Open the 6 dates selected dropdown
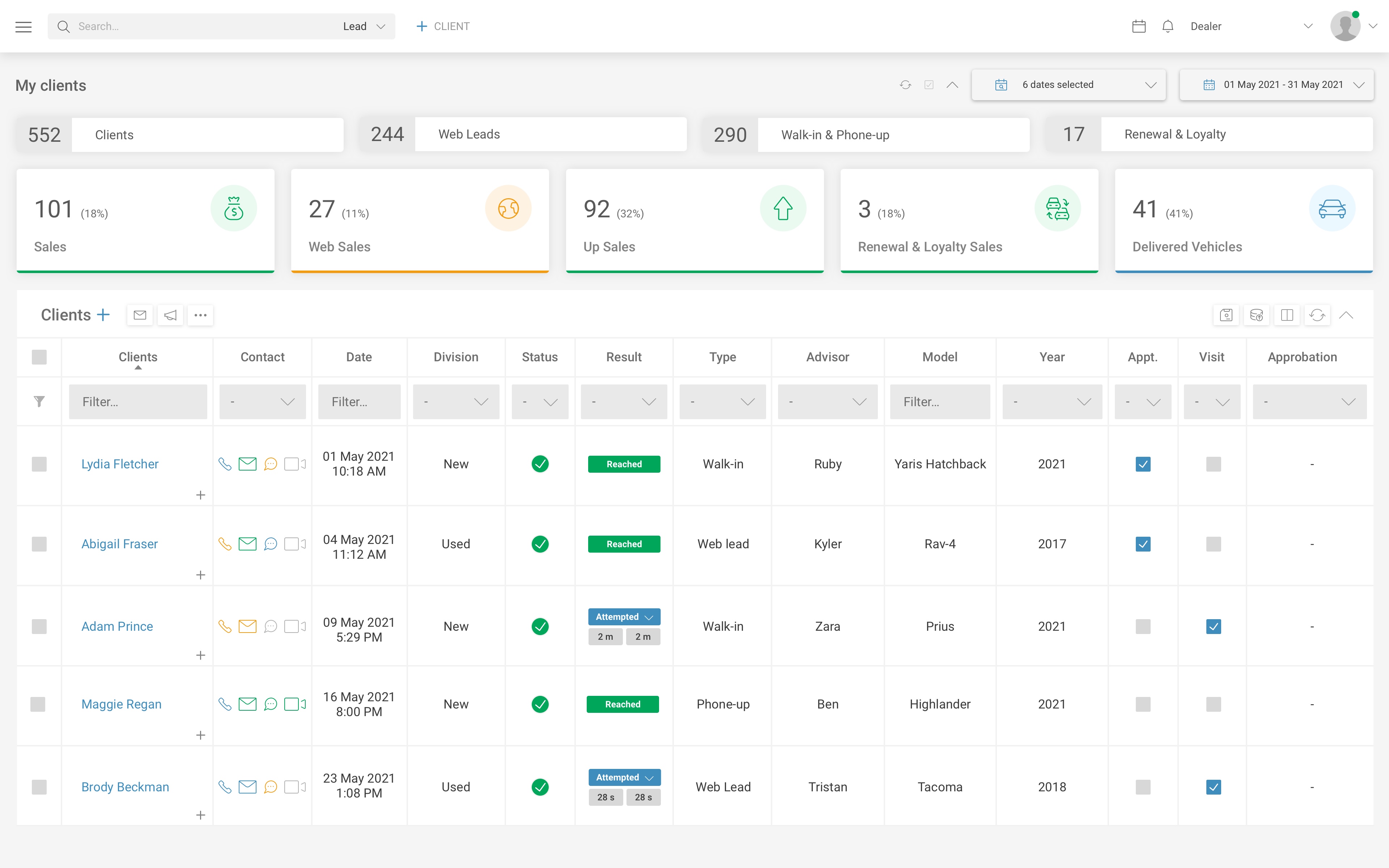Screen dimensions: 1389x868 point(1068,84)
